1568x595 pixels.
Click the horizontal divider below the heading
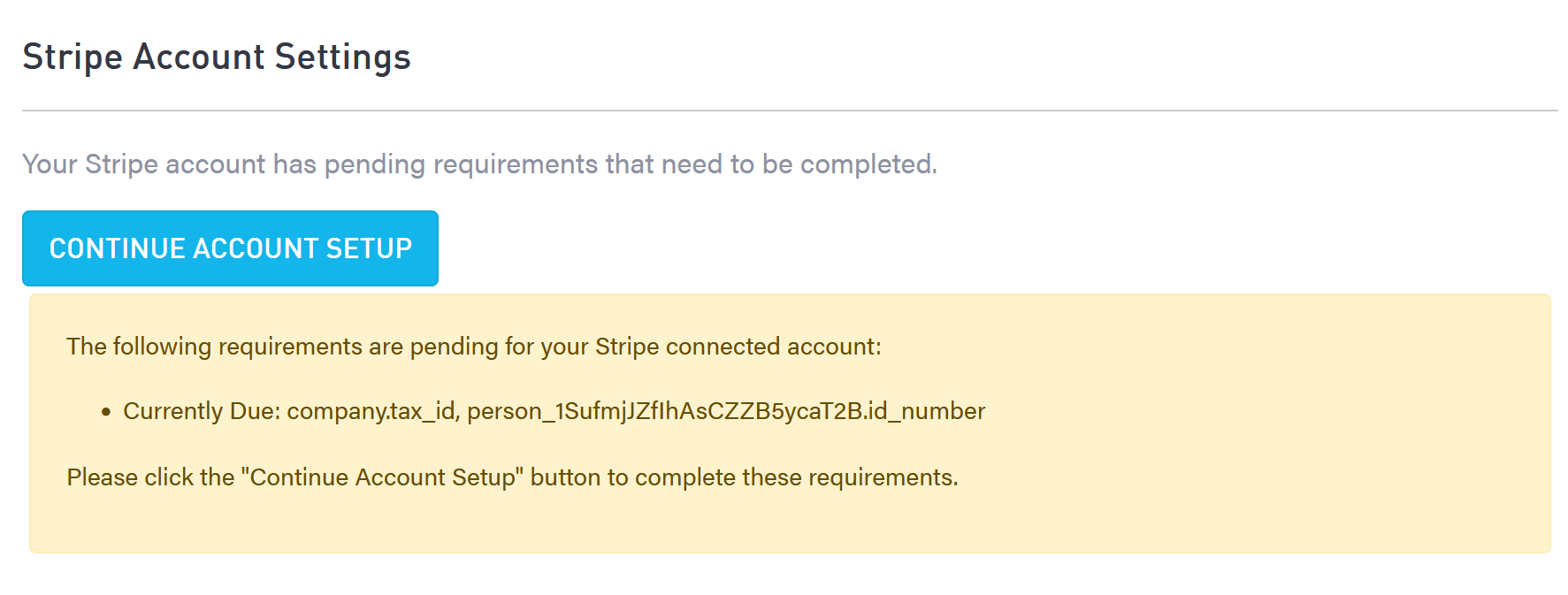[x=789, y=111]
